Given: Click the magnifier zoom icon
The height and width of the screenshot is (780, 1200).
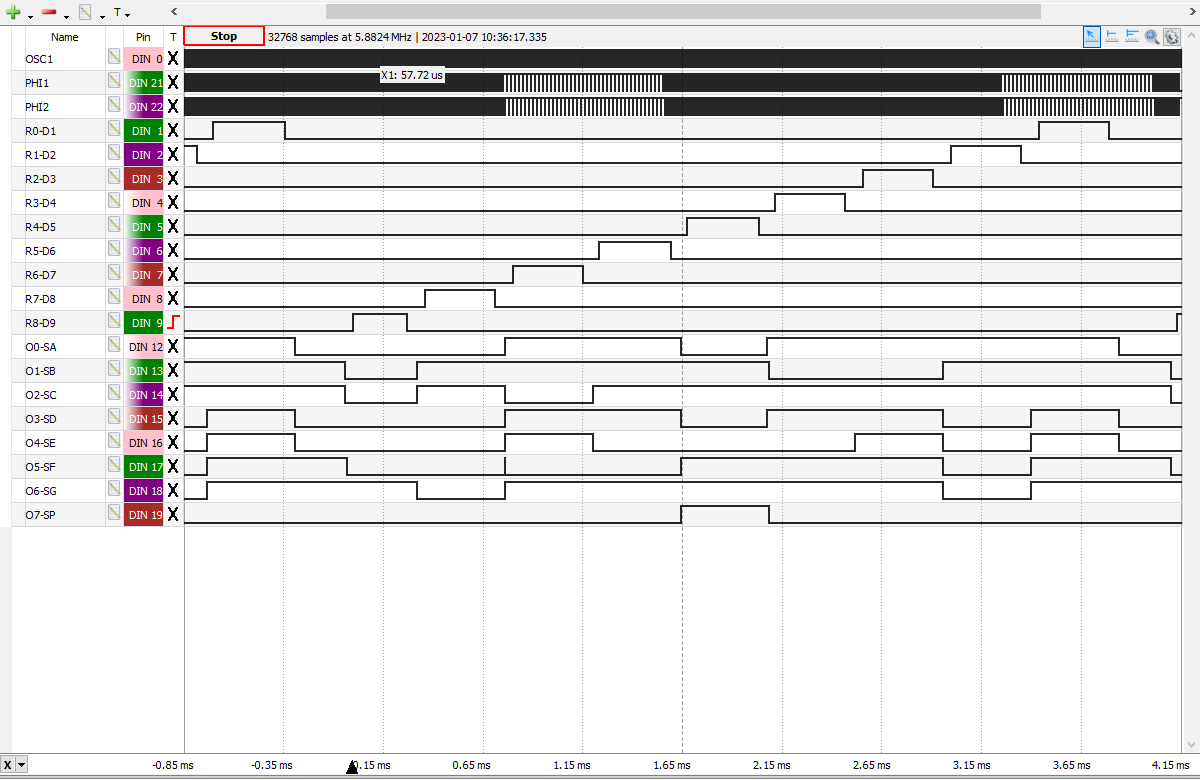Looking at the screenshot, I should click(1152, 36).
